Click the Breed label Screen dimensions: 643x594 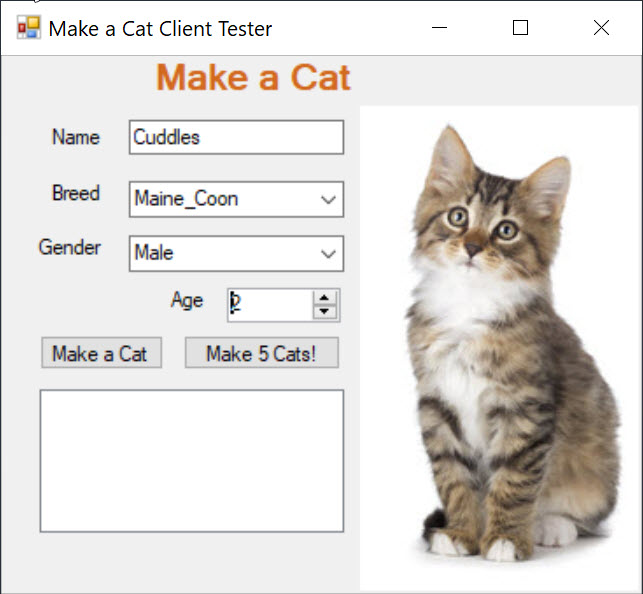point(76,193)
